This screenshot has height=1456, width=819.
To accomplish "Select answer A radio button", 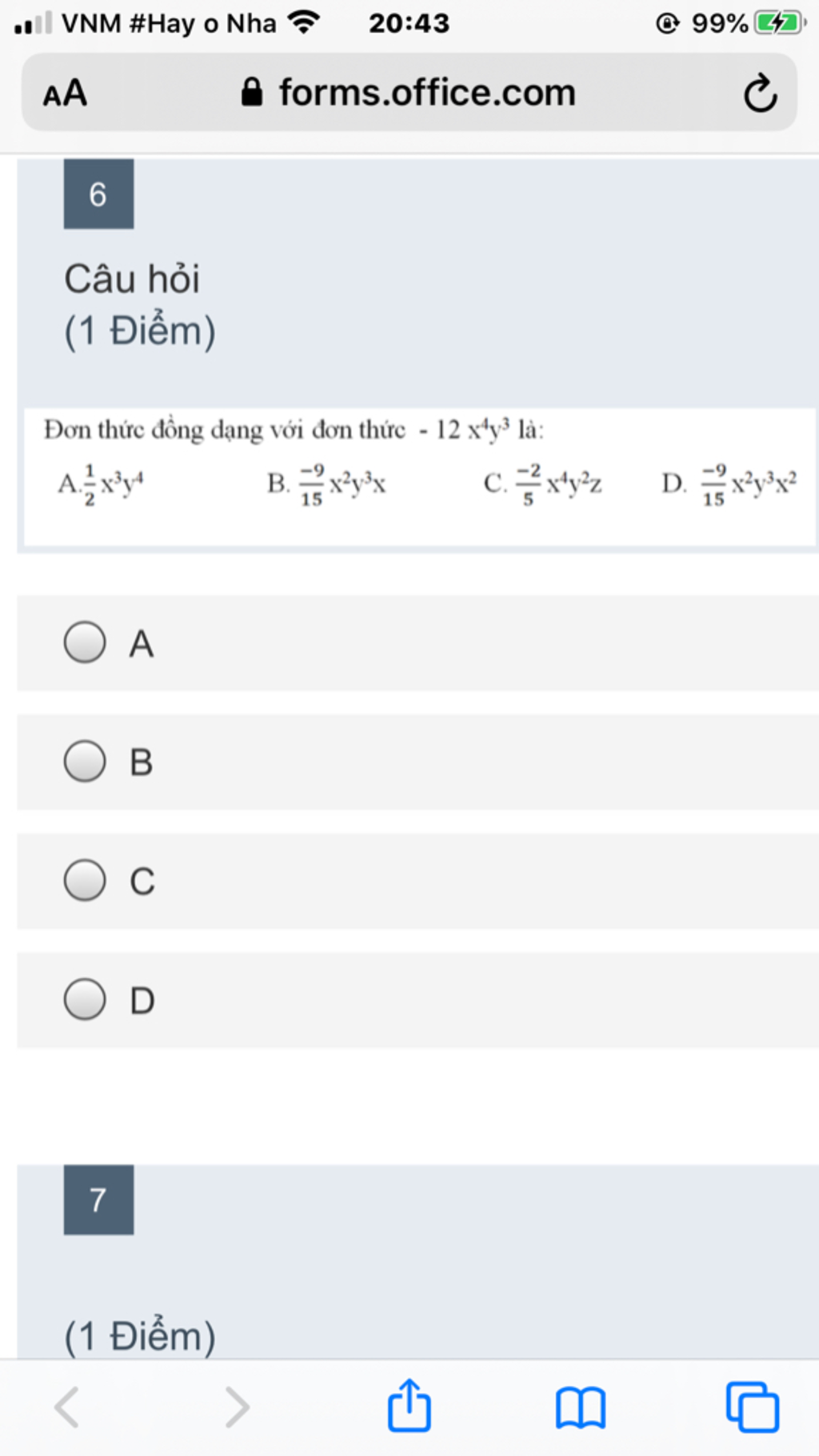I will pos(85,642).
